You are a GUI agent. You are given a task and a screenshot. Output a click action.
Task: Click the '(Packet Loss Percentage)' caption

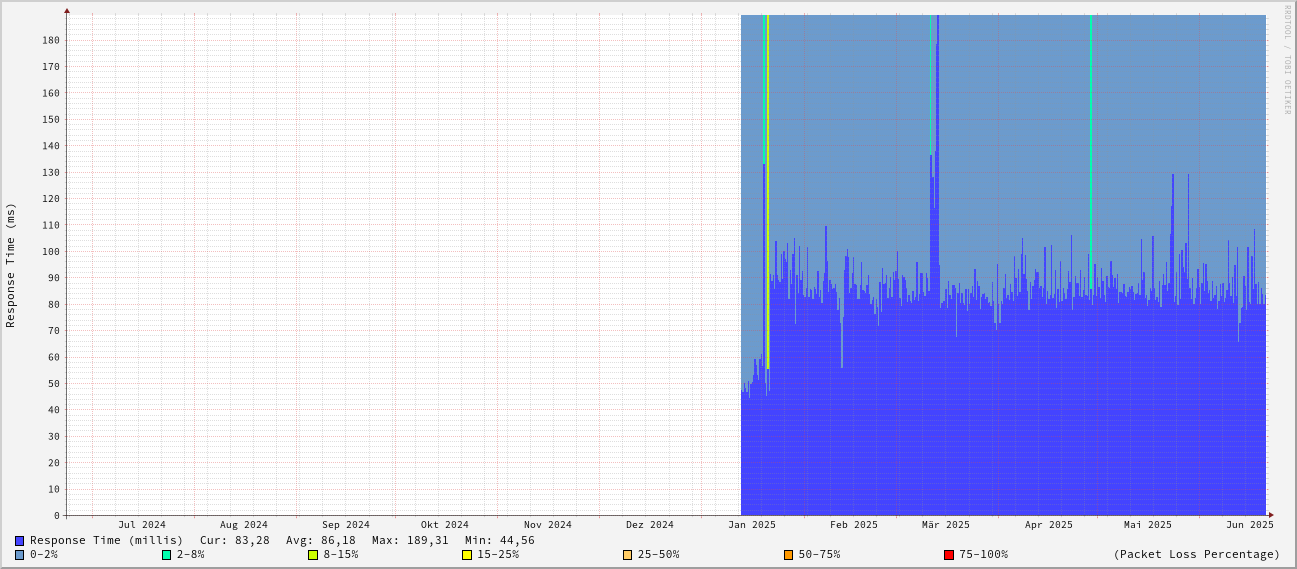click(x=1196, y=555)
